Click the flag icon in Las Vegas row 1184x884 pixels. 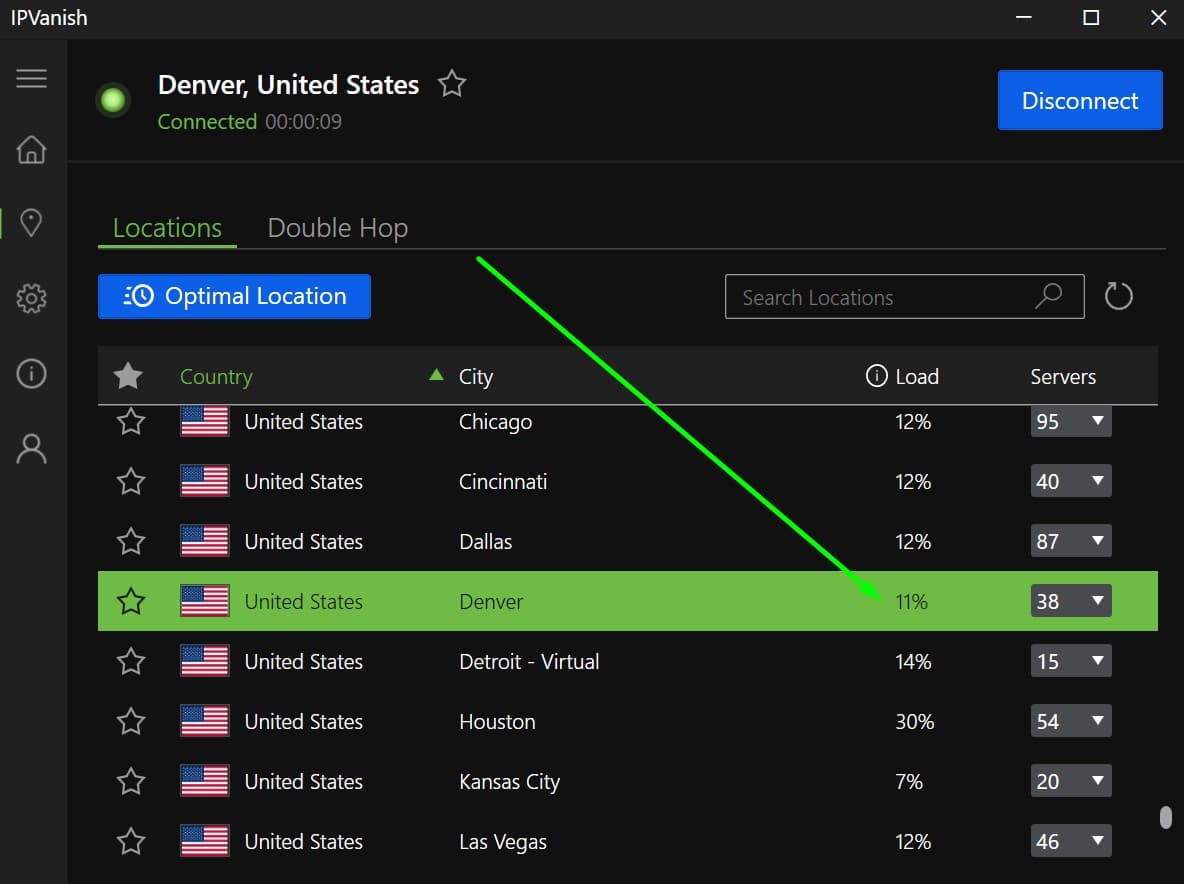coord(205,841)
